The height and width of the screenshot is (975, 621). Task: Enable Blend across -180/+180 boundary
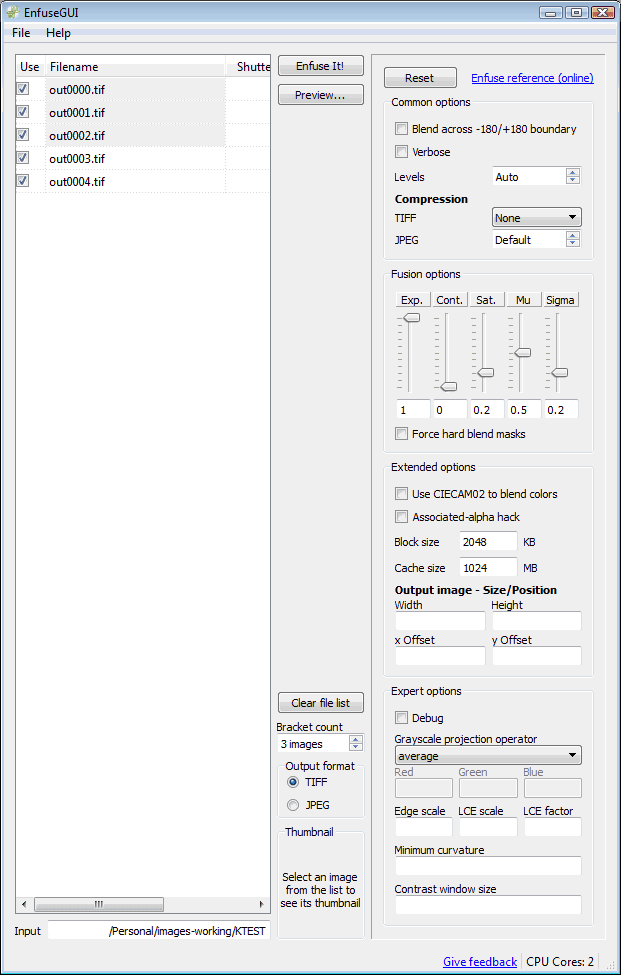(x=402, y=129)
